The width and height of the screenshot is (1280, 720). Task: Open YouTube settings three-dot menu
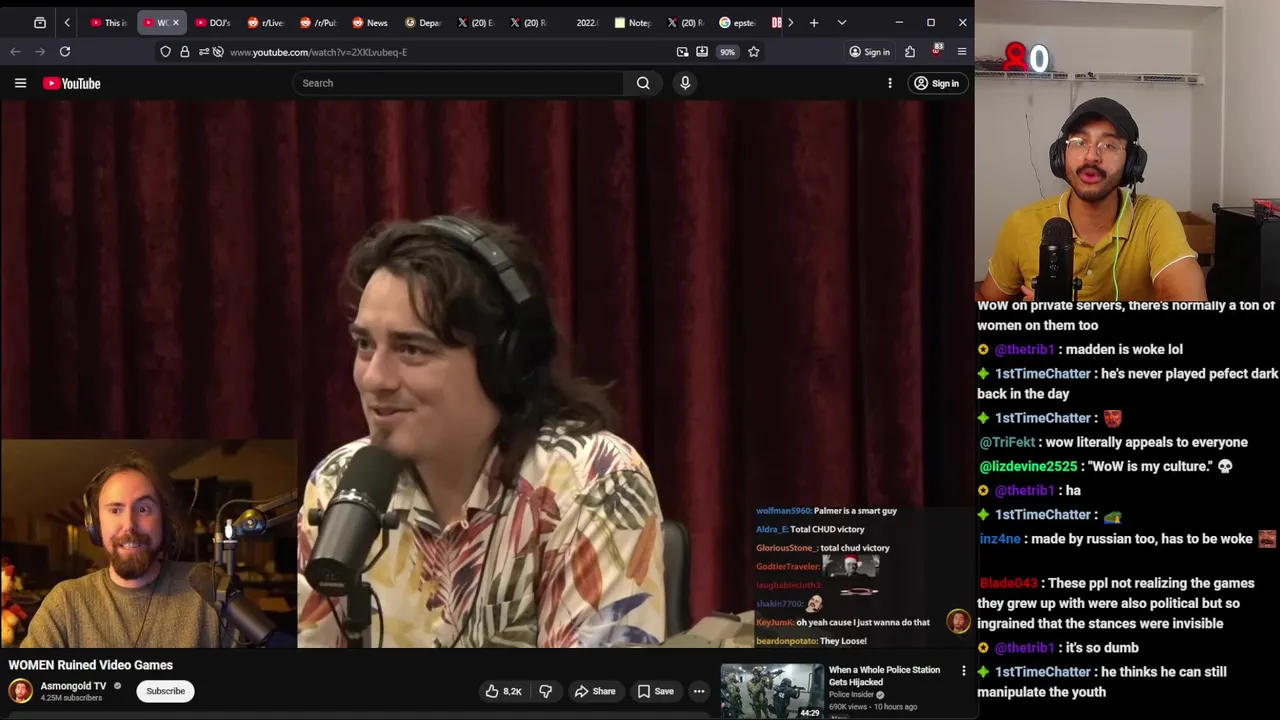pyautogui.click(x=890, y=83)
